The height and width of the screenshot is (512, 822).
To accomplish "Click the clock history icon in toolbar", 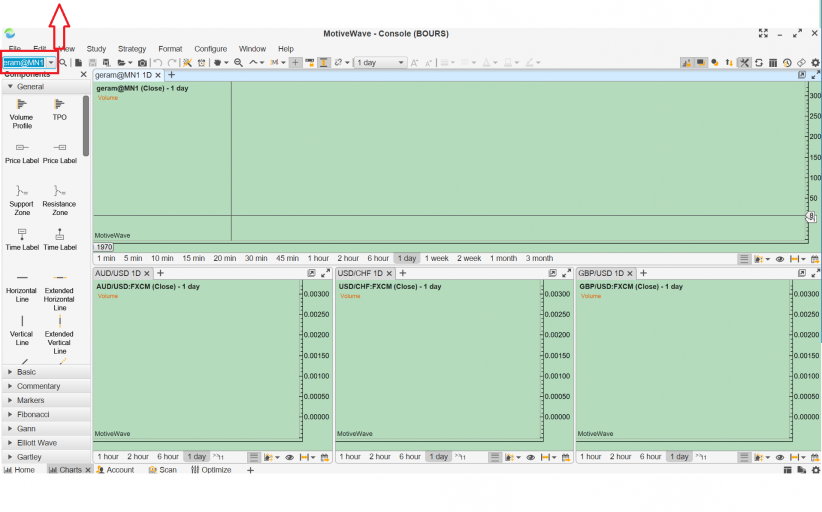I will (787, 62).
